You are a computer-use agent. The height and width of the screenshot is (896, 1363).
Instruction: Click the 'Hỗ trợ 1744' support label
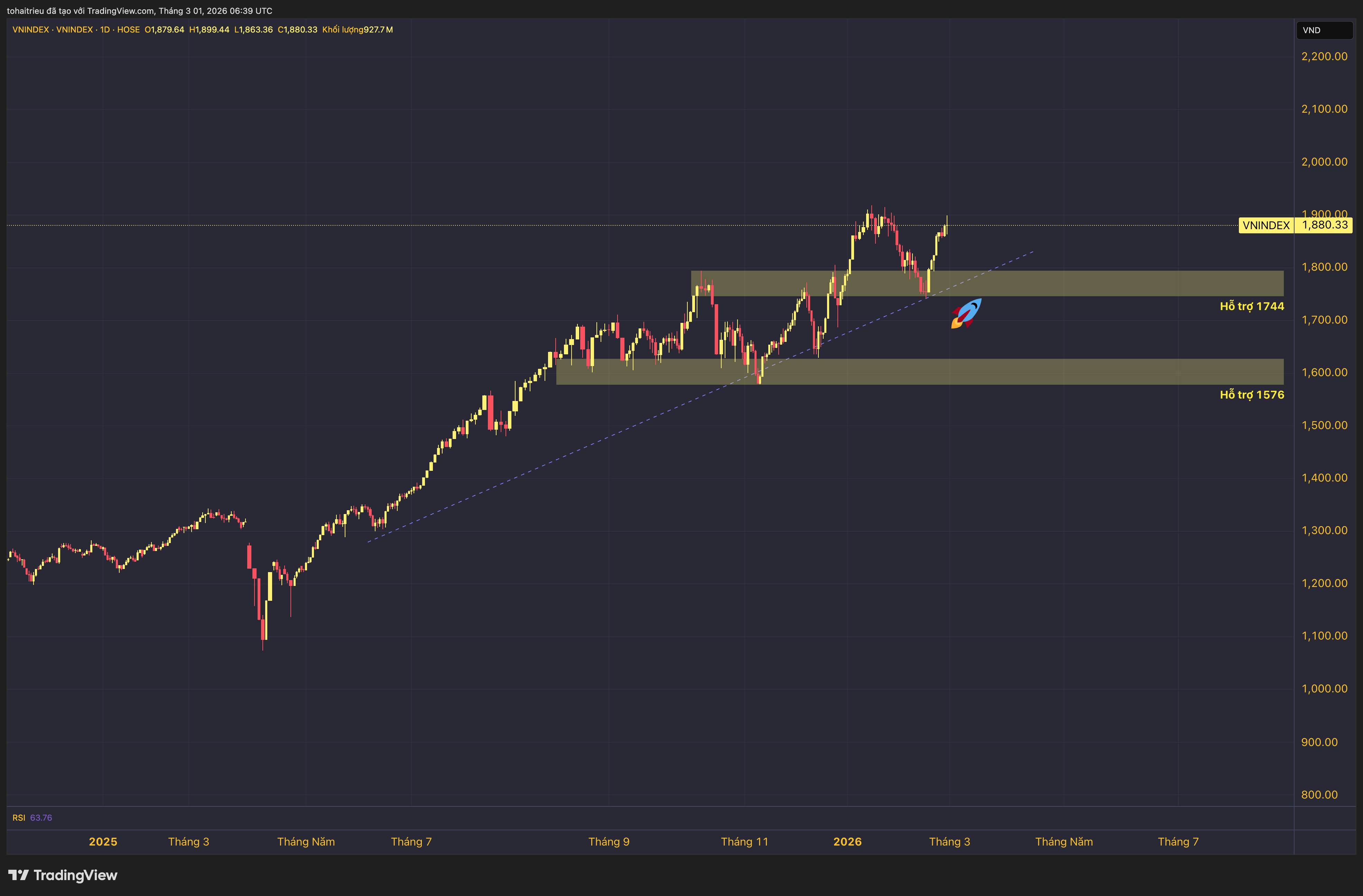[x=1251, y=306]
